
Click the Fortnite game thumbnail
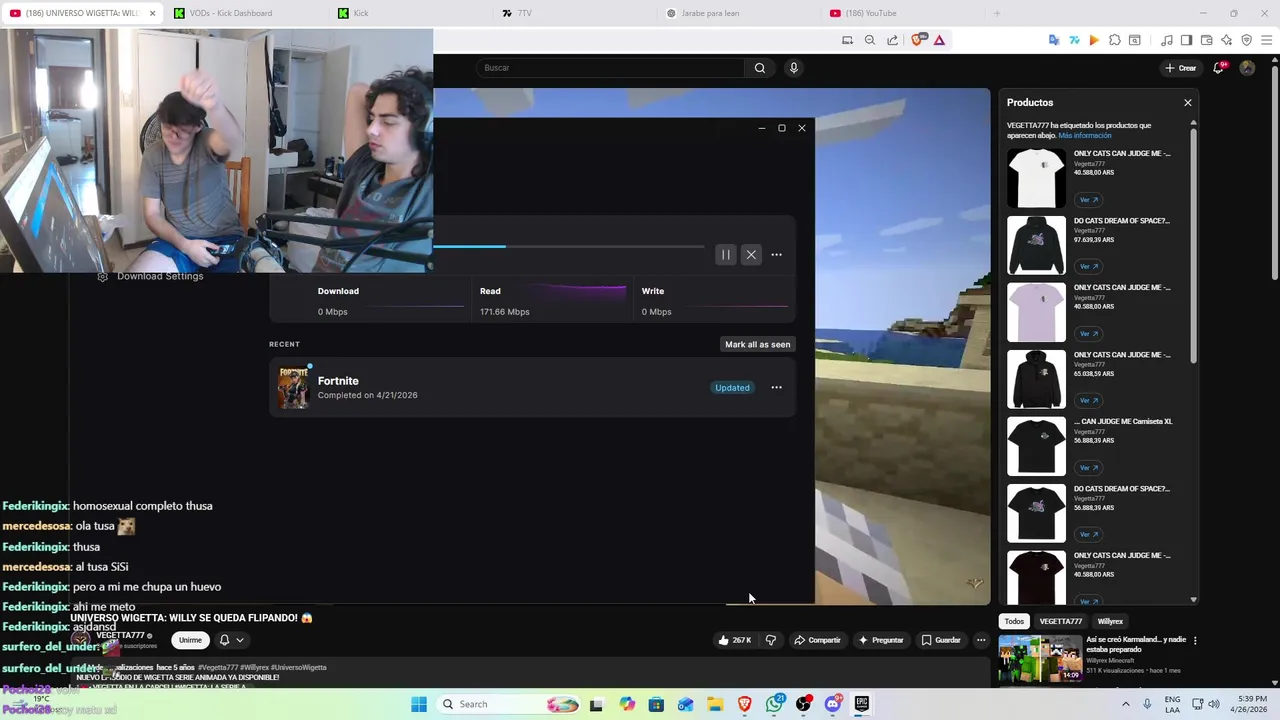click(x=294, y=387)
